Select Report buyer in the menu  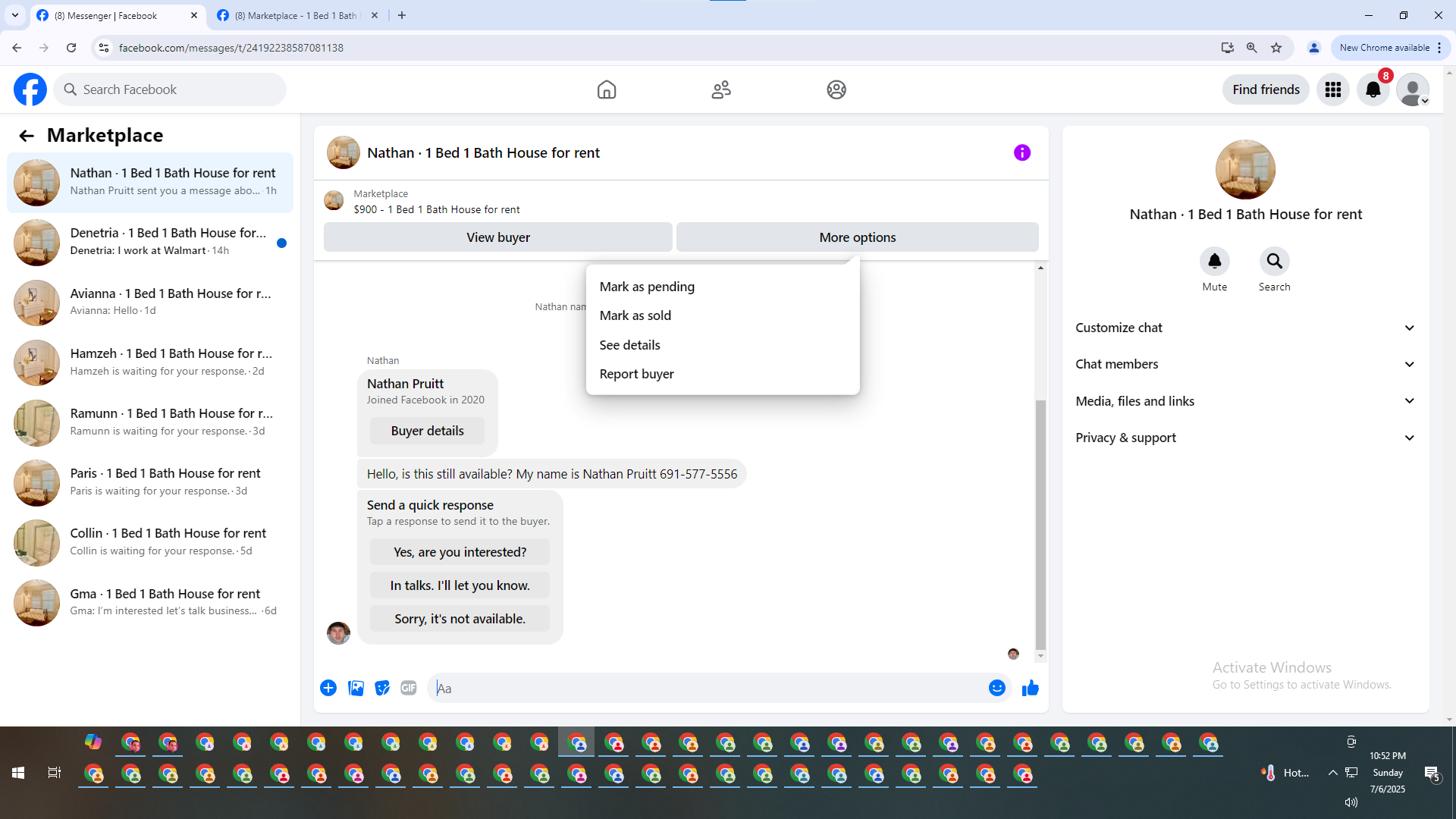click(x=636, y=374)
